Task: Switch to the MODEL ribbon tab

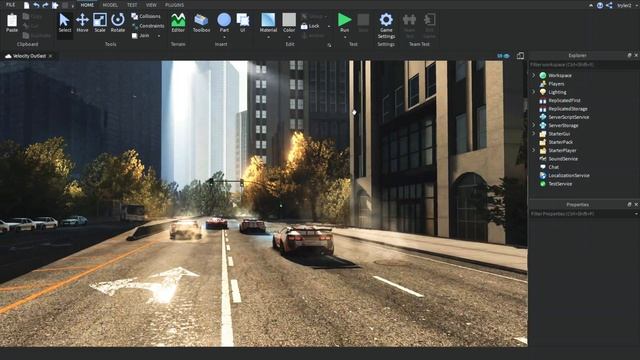Action: click(110, 5)
